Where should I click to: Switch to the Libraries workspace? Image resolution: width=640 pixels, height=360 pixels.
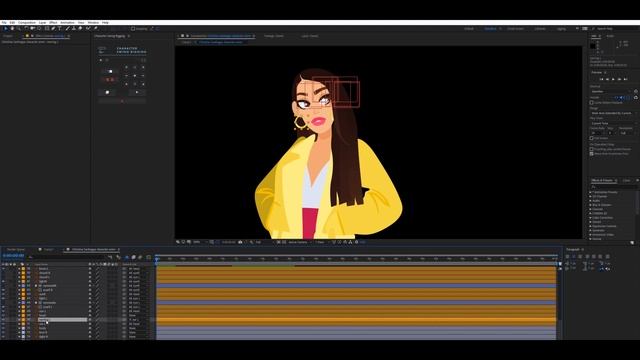[540, 29]
